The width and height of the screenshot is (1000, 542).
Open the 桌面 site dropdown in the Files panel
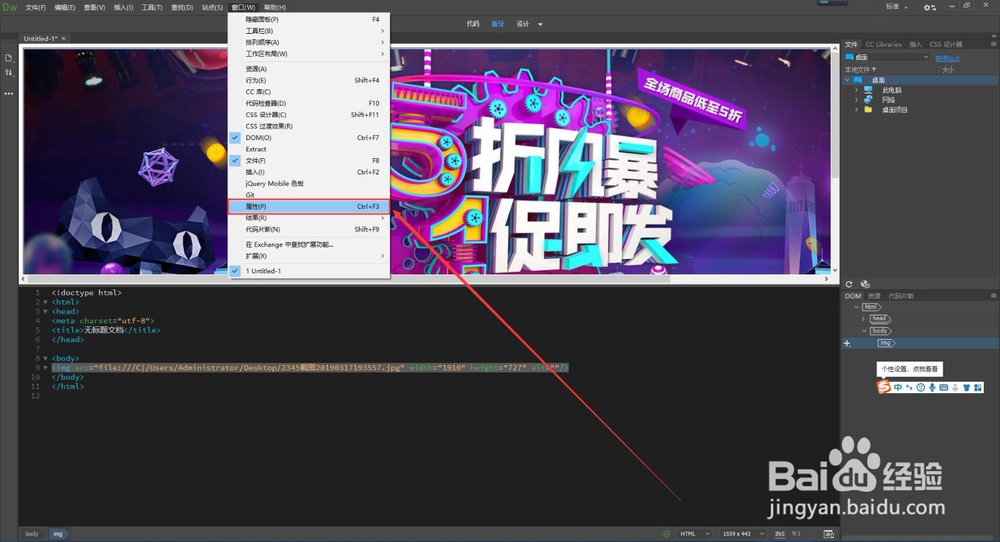(x=888, y=57)
